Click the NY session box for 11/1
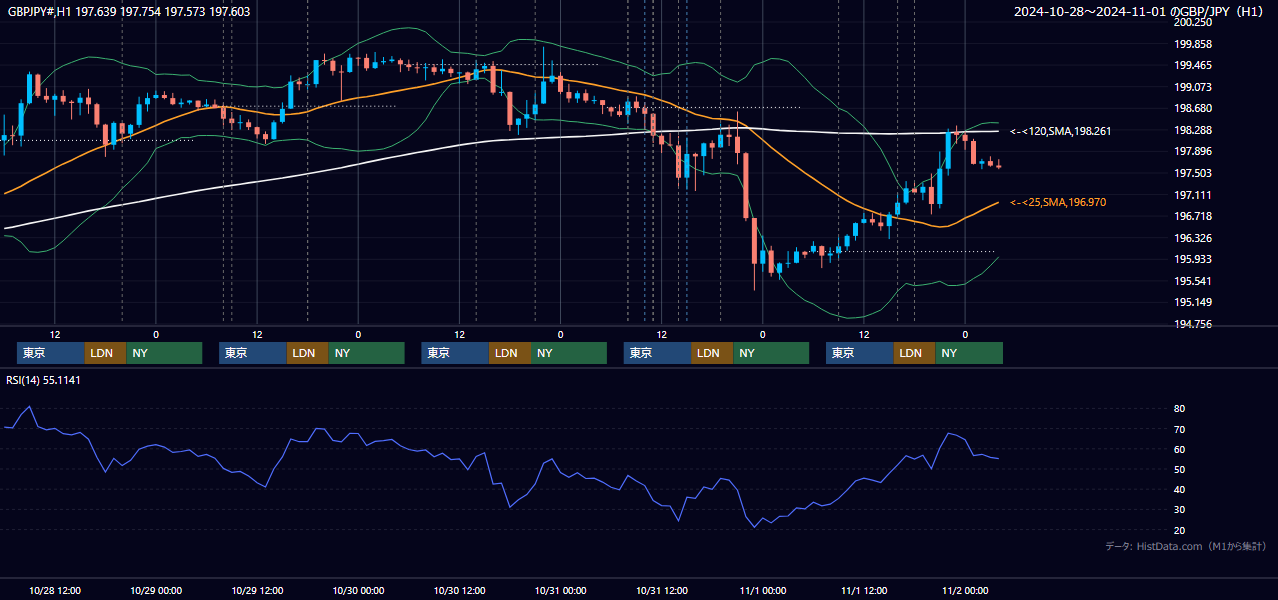1278x600 pixels. pyautogui.click(x=969, y=353)
